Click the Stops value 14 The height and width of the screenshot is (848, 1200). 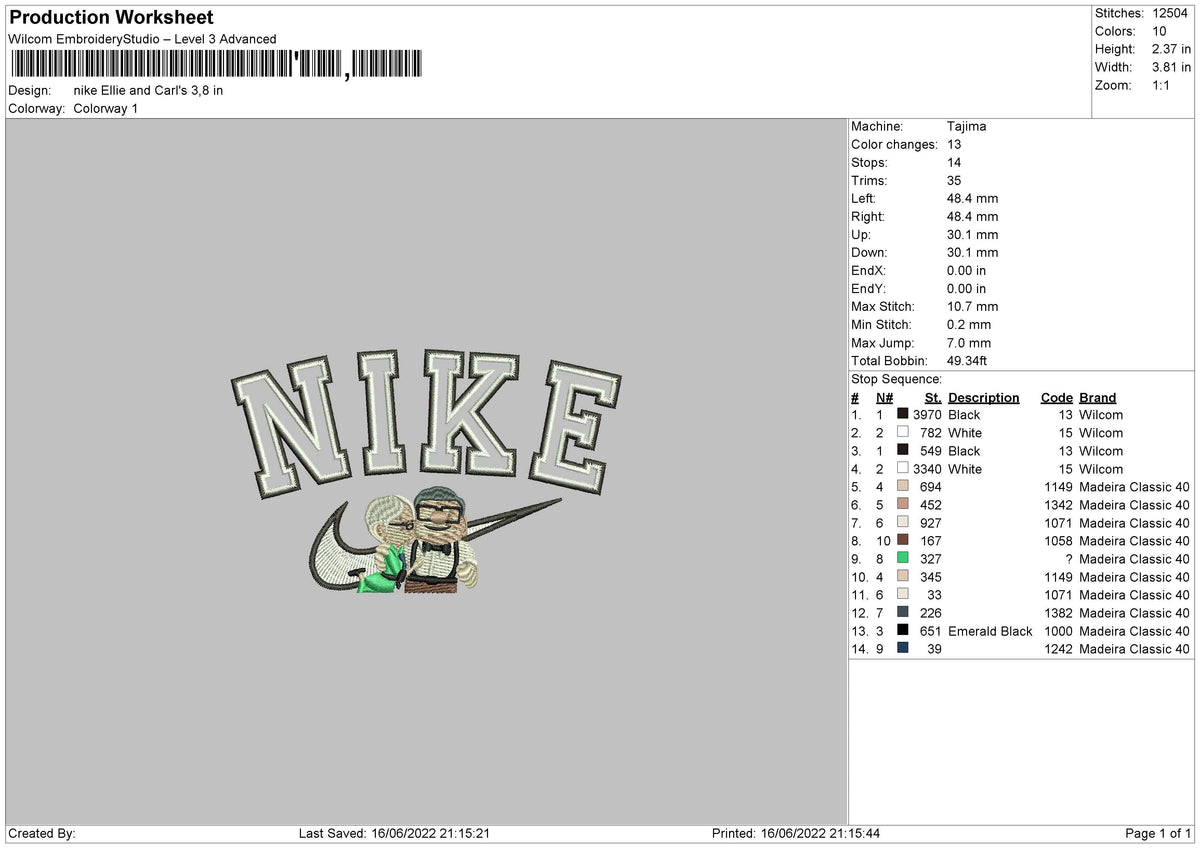pos(955,162)
